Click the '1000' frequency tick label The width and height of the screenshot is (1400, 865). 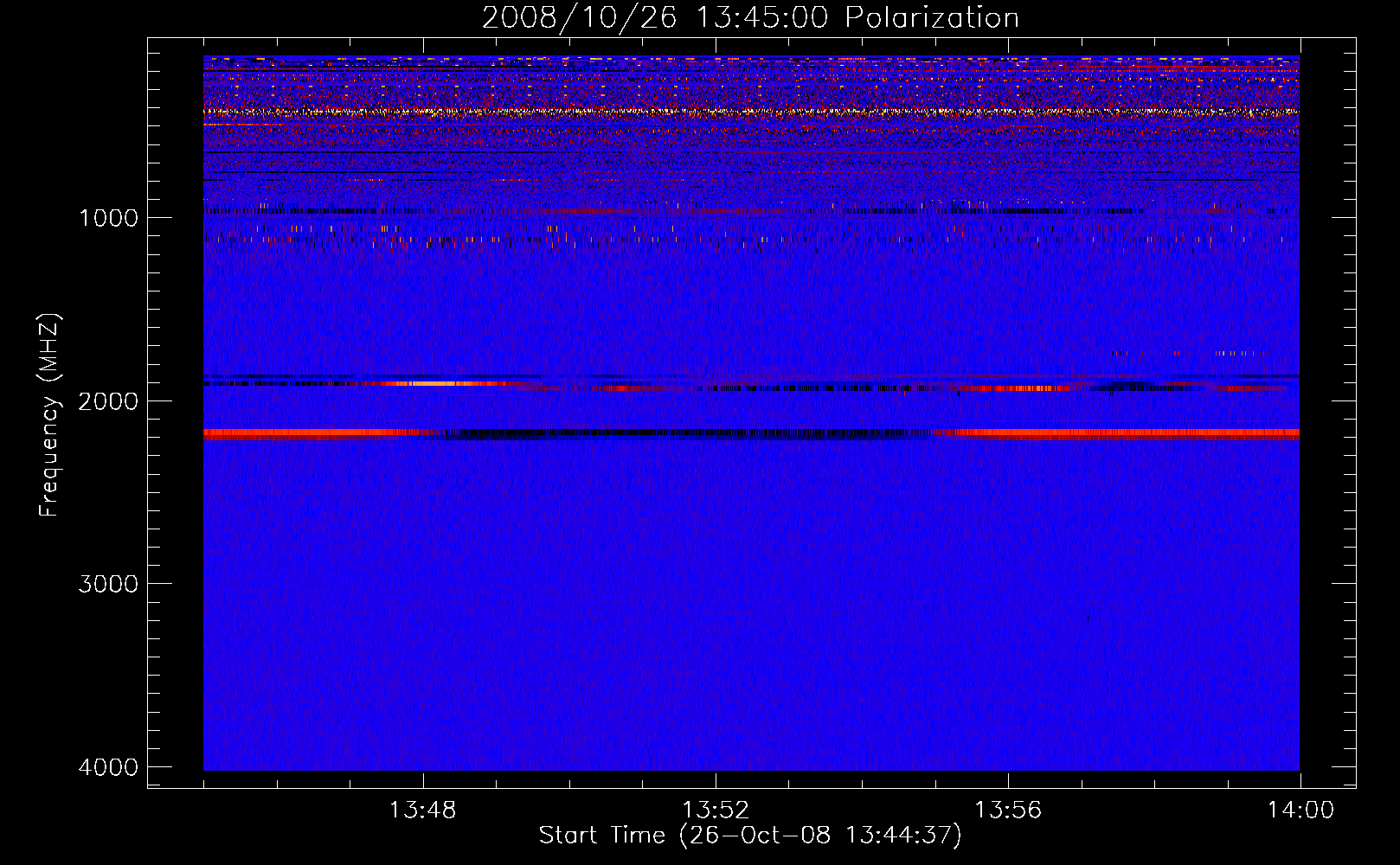108,217
